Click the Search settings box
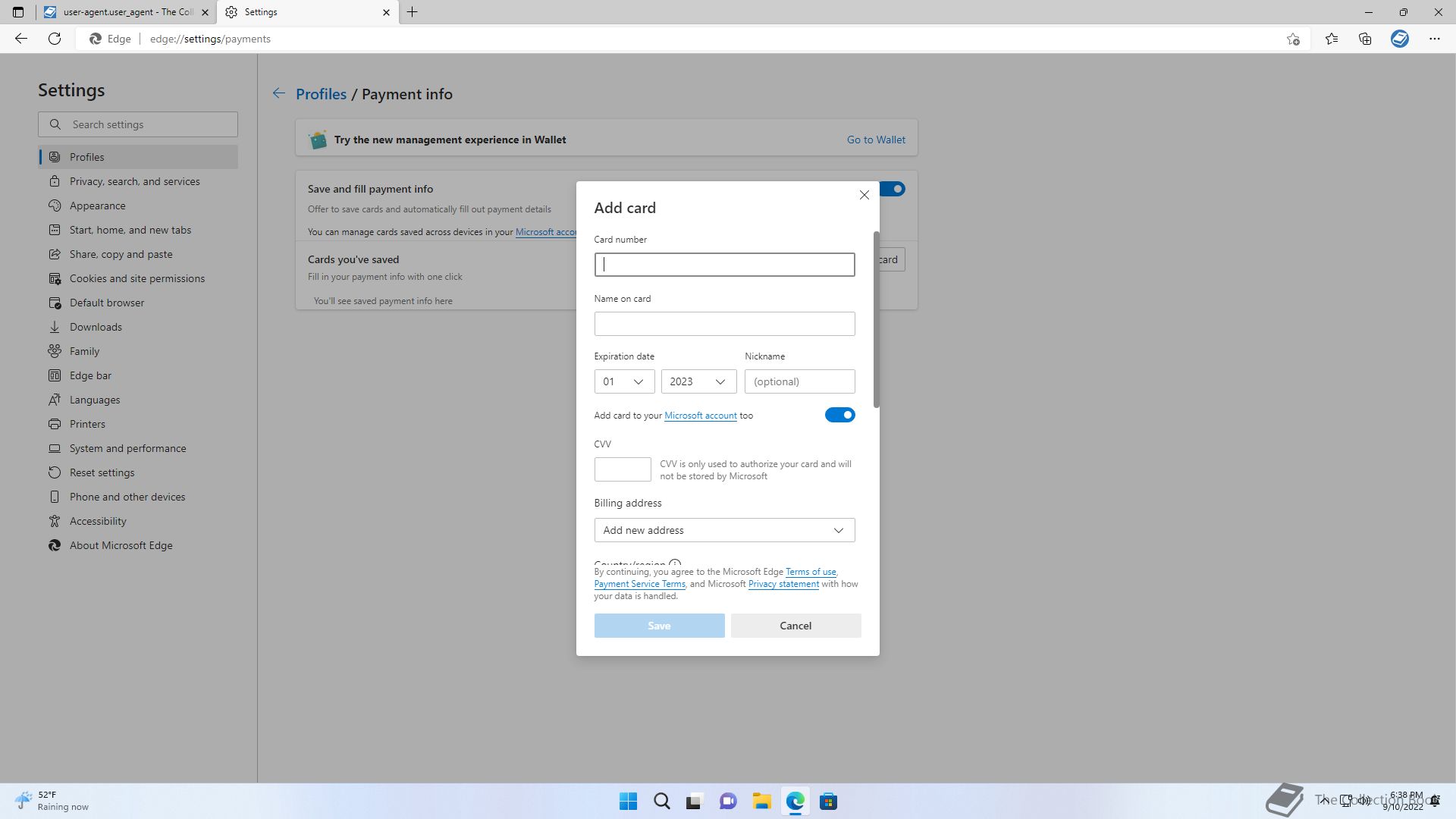Viewport: 1456px width, 819px height. point(138,124)
